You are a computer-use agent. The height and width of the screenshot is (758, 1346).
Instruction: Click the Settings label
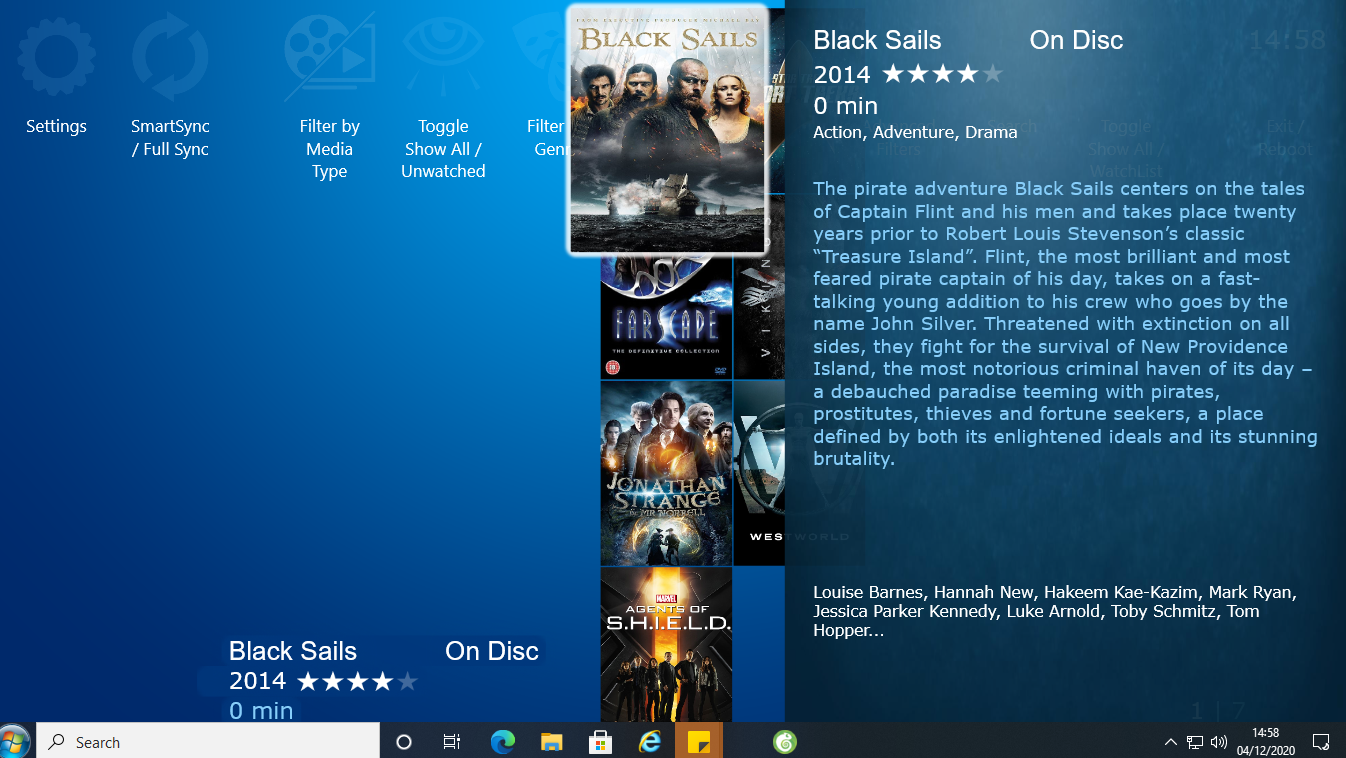pyautogui.click(x=56, y=126)
